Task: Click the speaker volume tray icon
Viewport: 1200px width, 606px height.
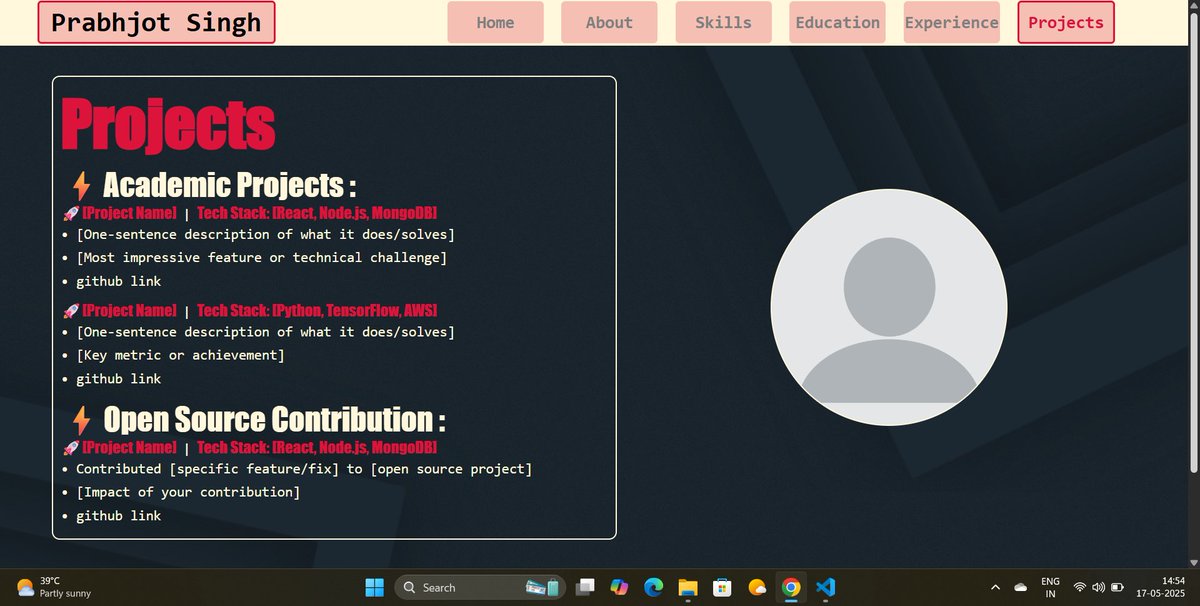Action: tap(1098, 587)
